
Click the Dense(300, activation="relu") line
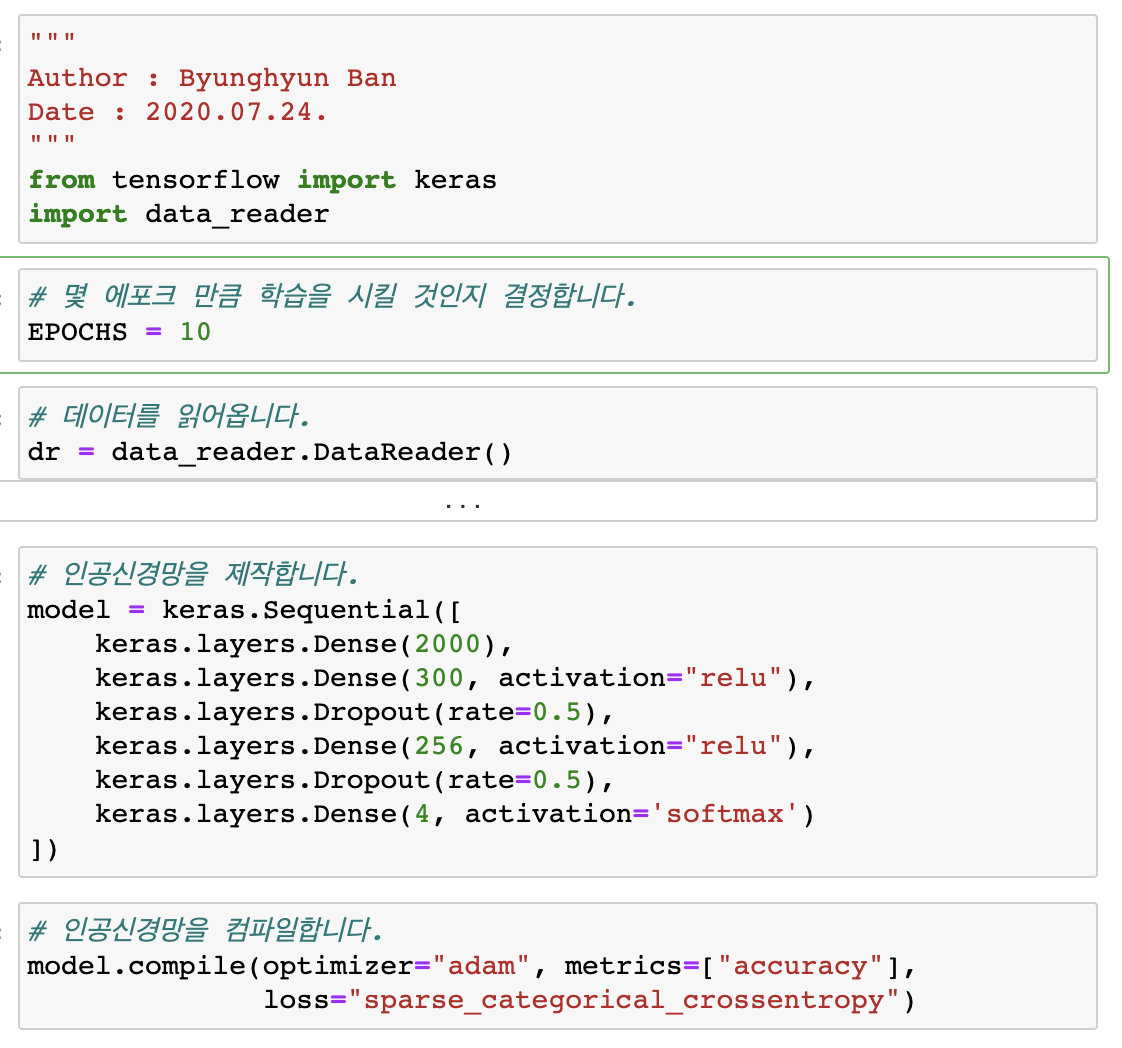click(x=455, y=678)
